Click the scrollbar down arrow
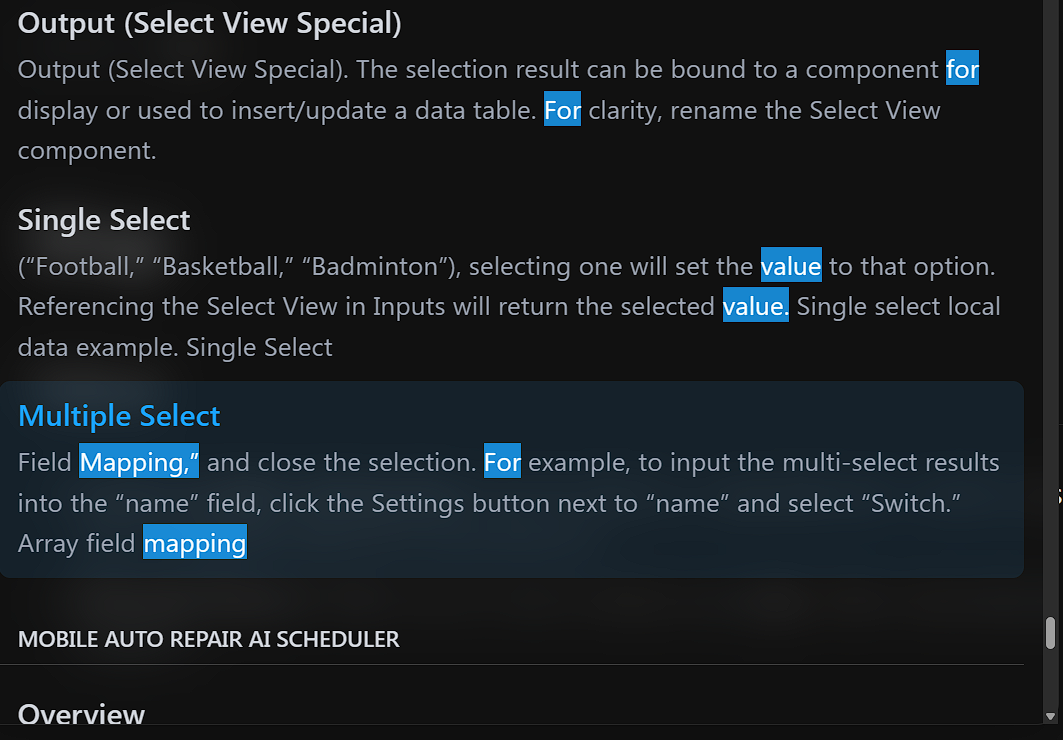 coord(1050,715)
